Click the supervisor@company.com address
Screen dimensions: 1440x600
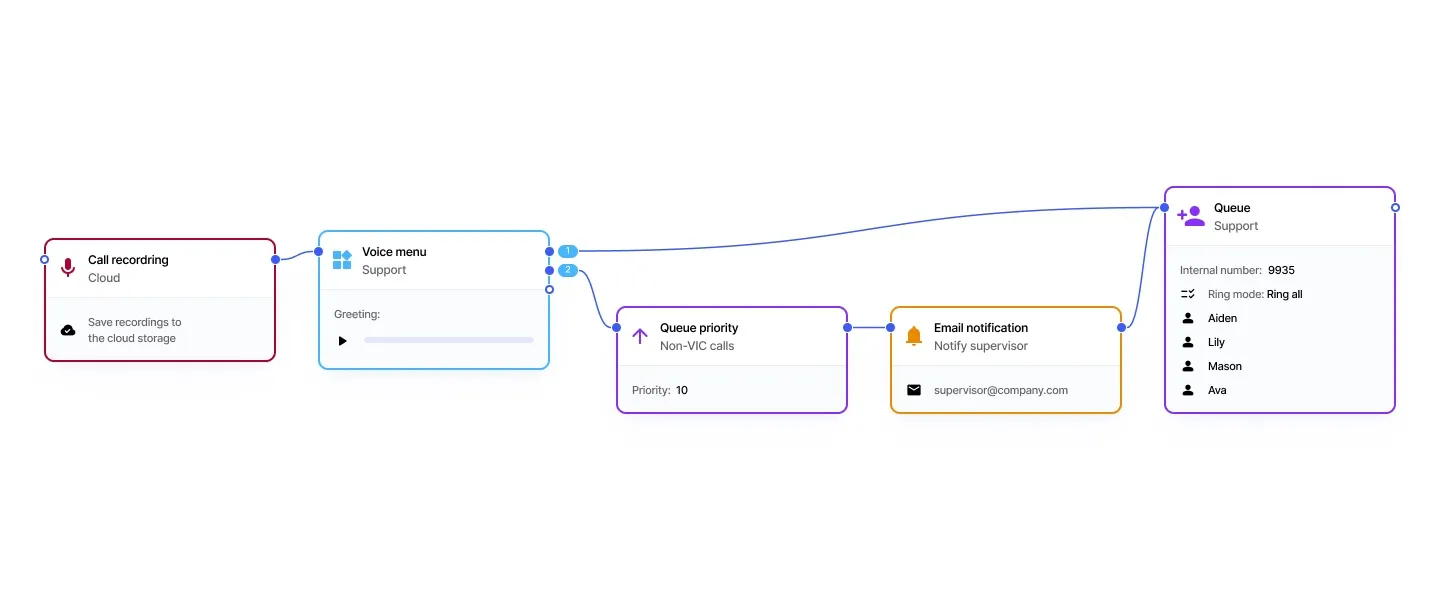[1001, 390]
